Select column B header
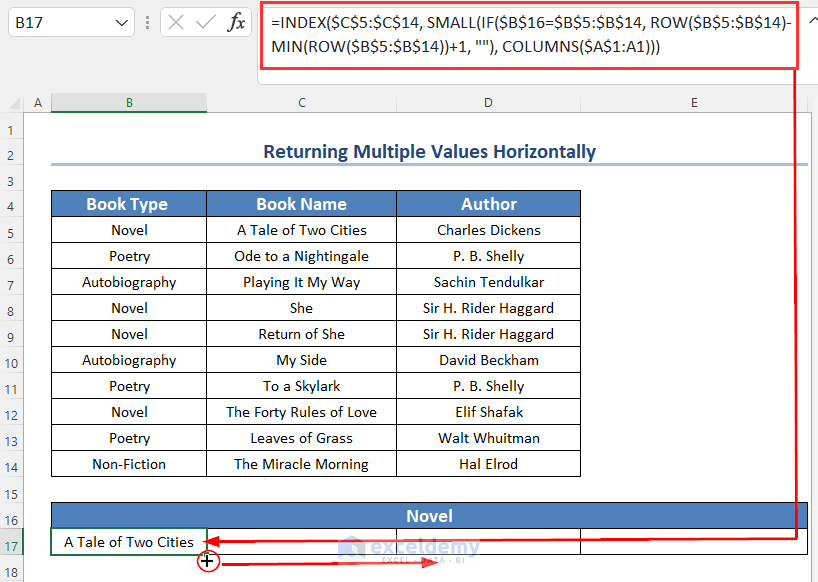The image size is (818, 582). pos(128,102)
